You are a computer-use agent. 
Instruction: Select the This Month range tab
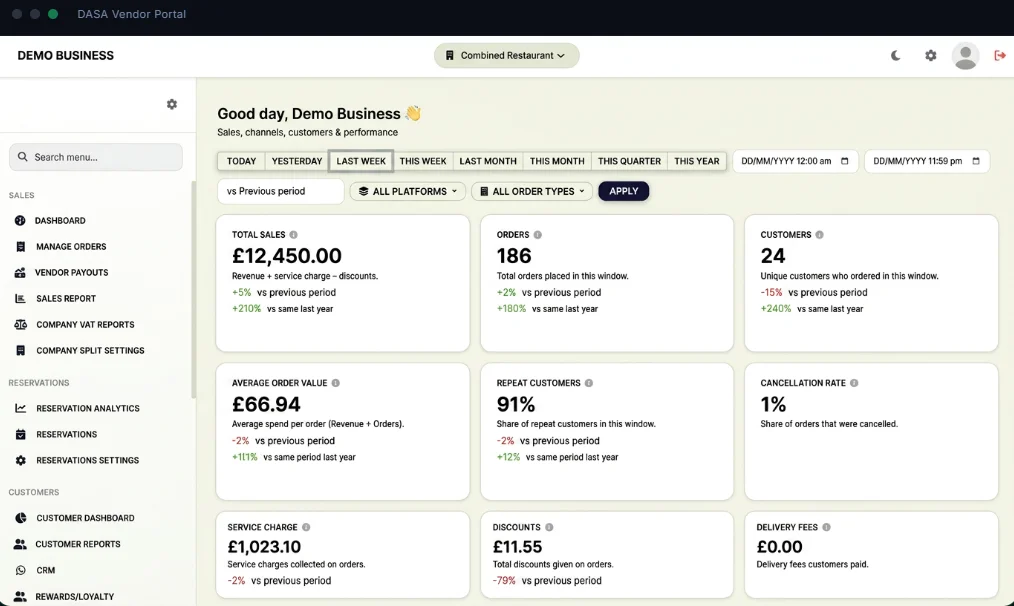coord(557,161)
